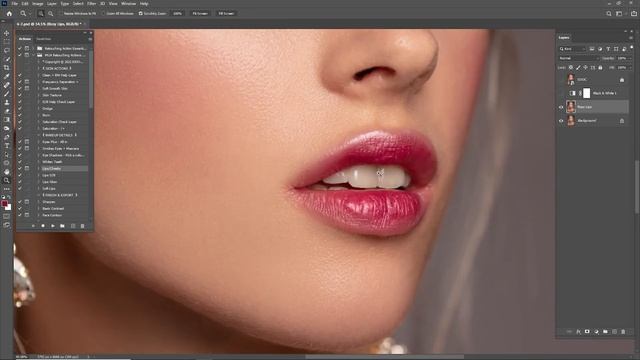The height and width of the screenshot is (360, 640).
Task: Create new action set folder icon
Action: tap(62, 226)
